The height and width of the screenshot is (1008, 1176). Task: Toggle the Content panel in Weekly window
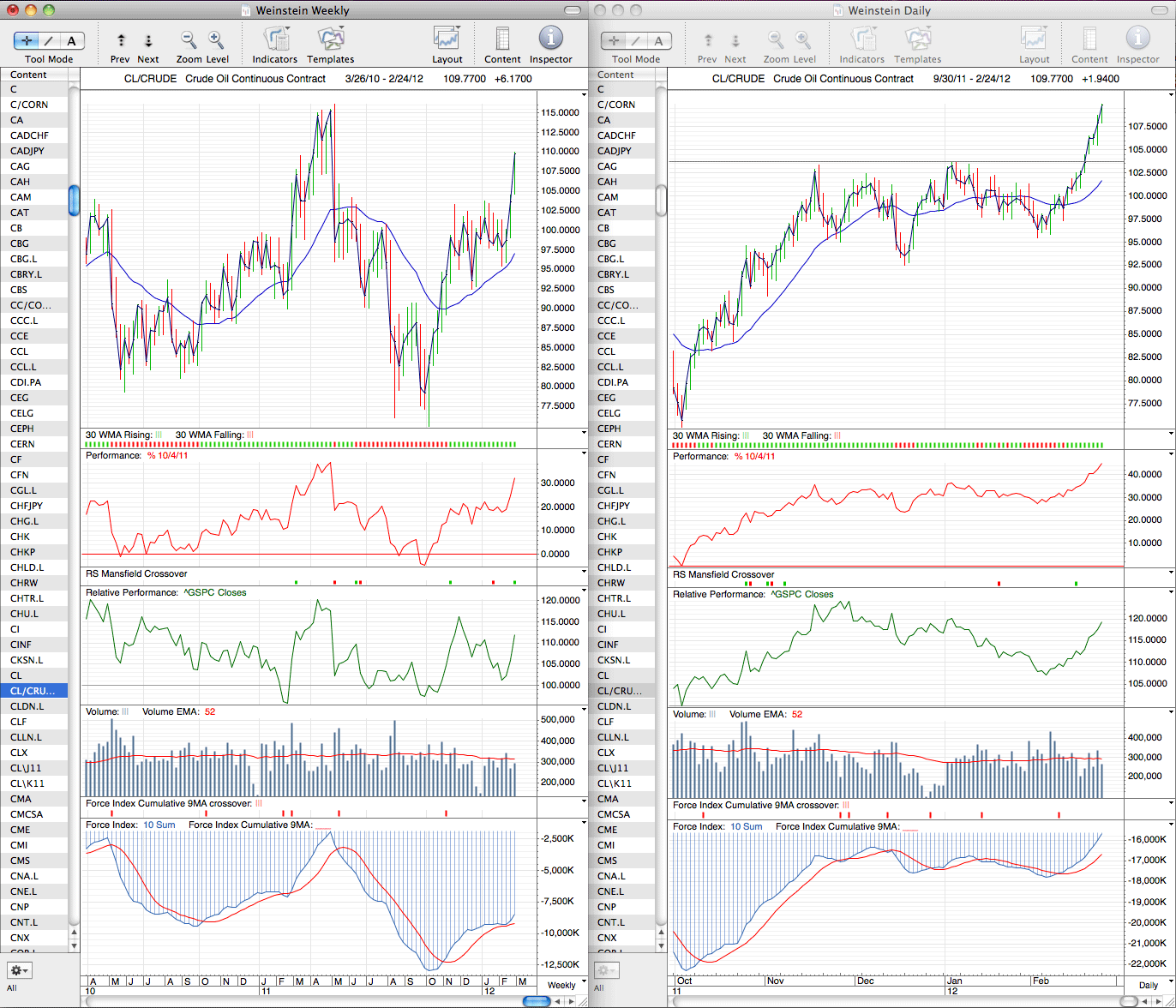502,39
